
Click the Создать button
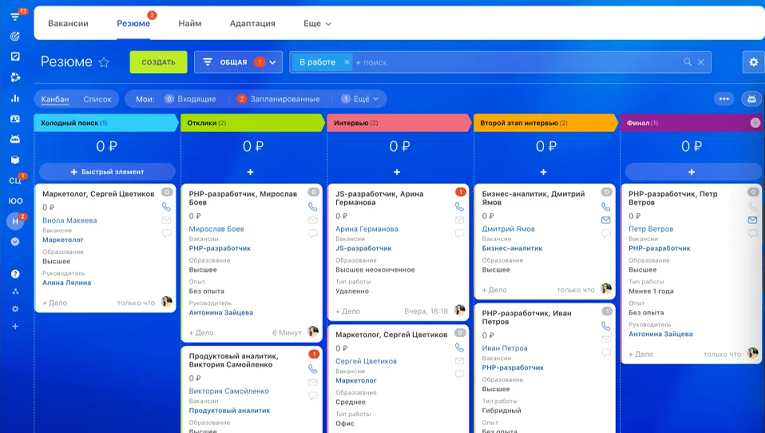158,62
